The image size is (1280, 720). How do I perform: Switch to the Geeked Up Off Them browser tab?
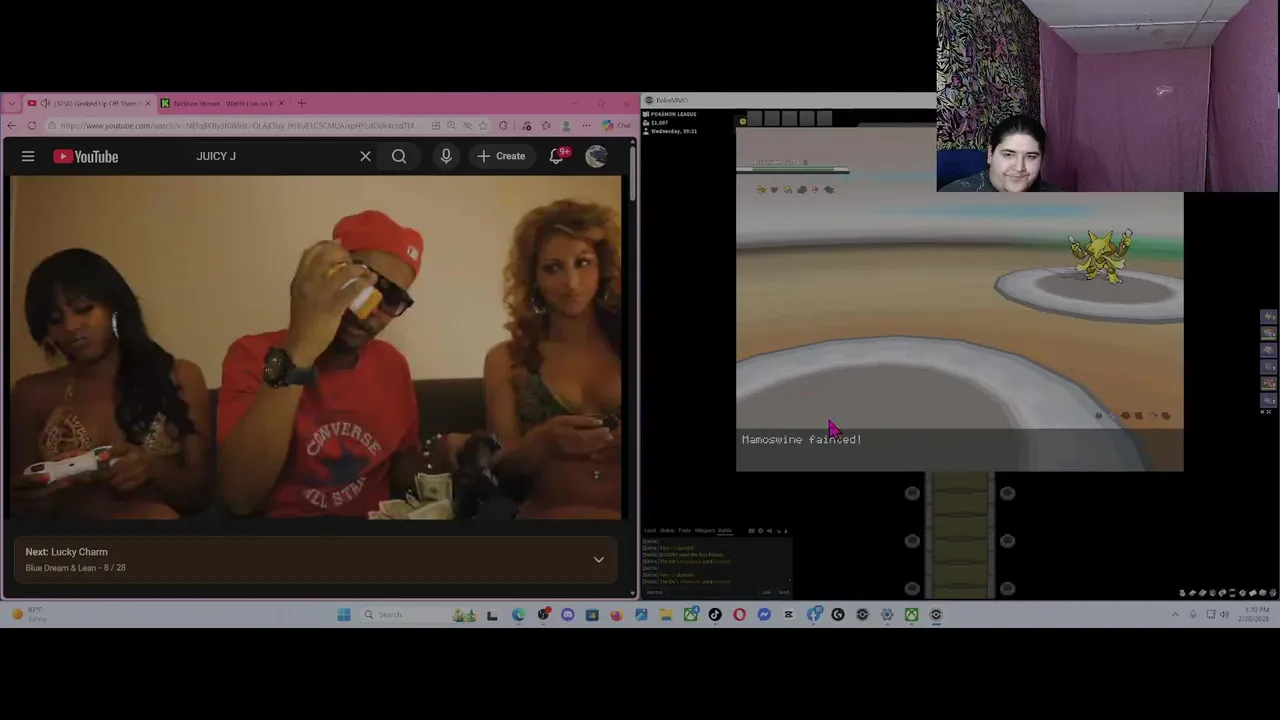(90, 103)
